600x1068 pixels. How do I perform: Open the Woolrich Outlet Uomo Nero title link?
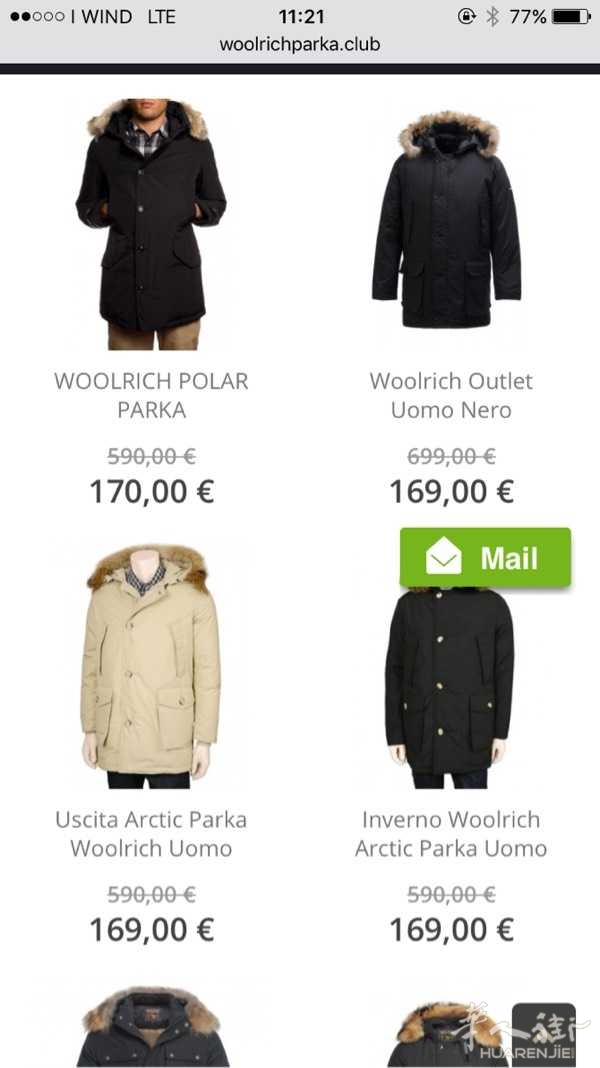[x=451, y=395]
